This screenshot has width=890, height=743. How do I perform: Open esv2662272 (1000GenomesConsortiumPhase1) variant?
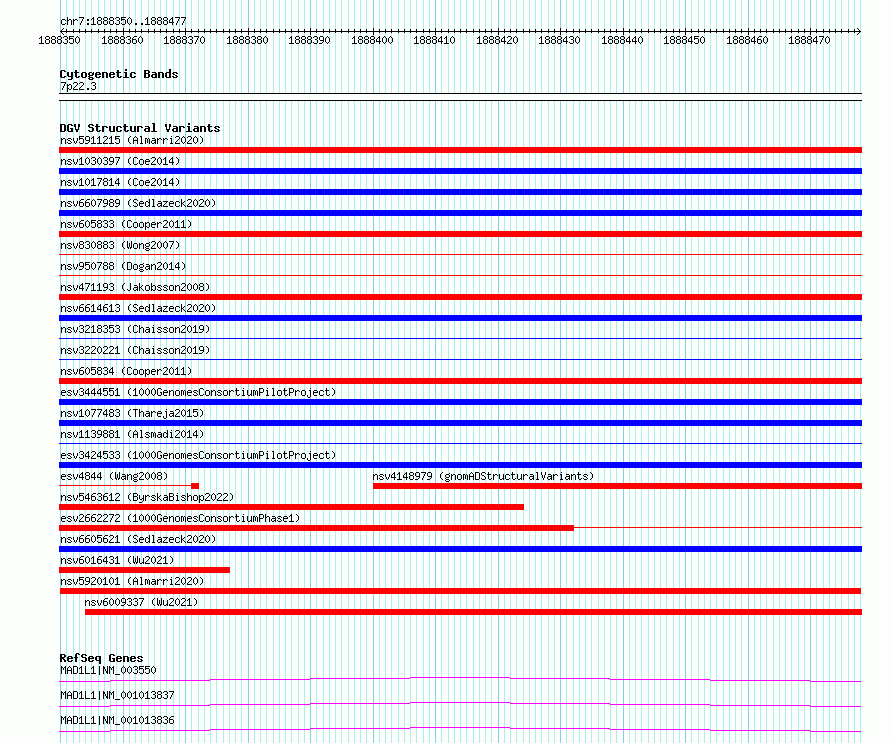click(180, 518)
